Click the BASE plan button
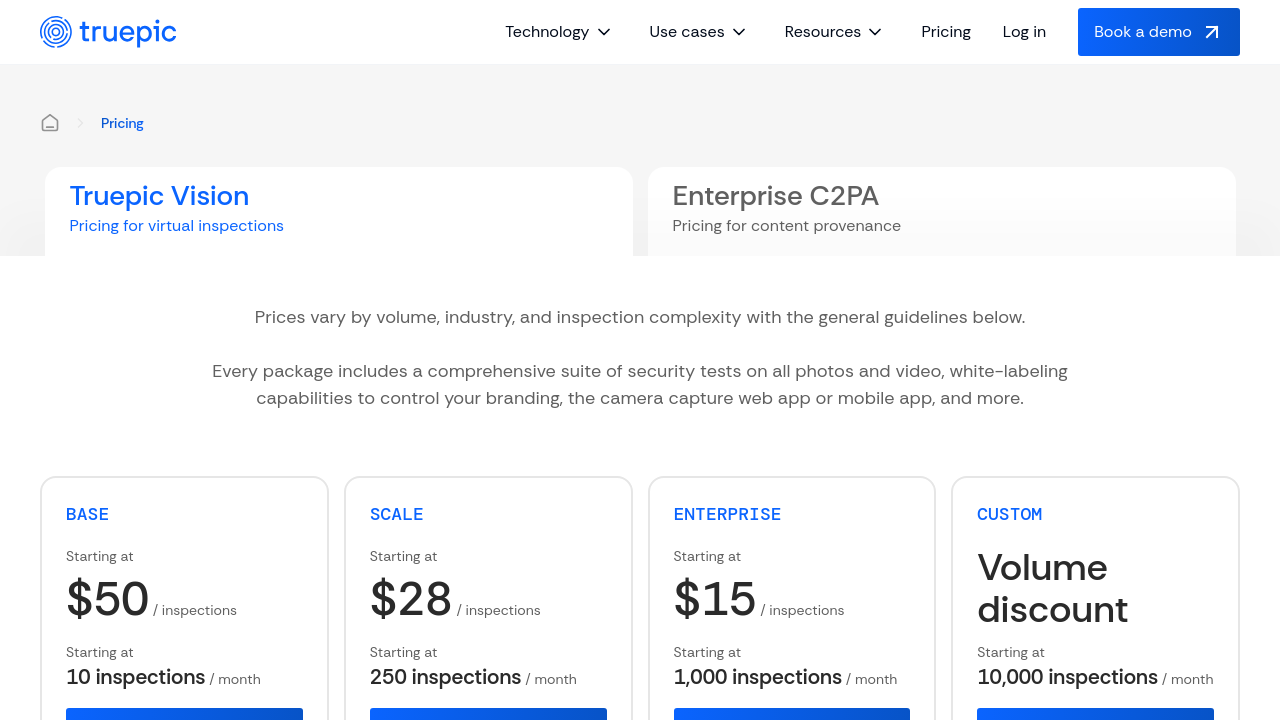The width and height of the screenshot is (1280, 720). point(184,714)
